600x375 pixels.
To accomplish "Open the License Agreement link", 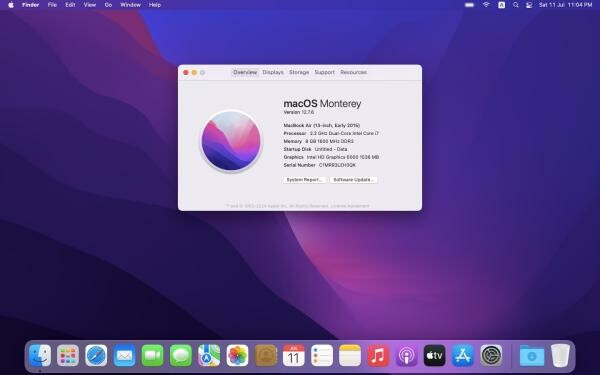I will tap(350, 206).
